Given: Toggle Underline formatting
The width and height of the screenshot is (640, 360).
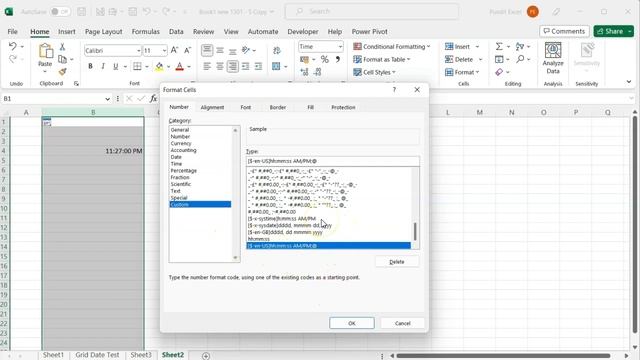Looking at the screenshot, I should (116, 66).
